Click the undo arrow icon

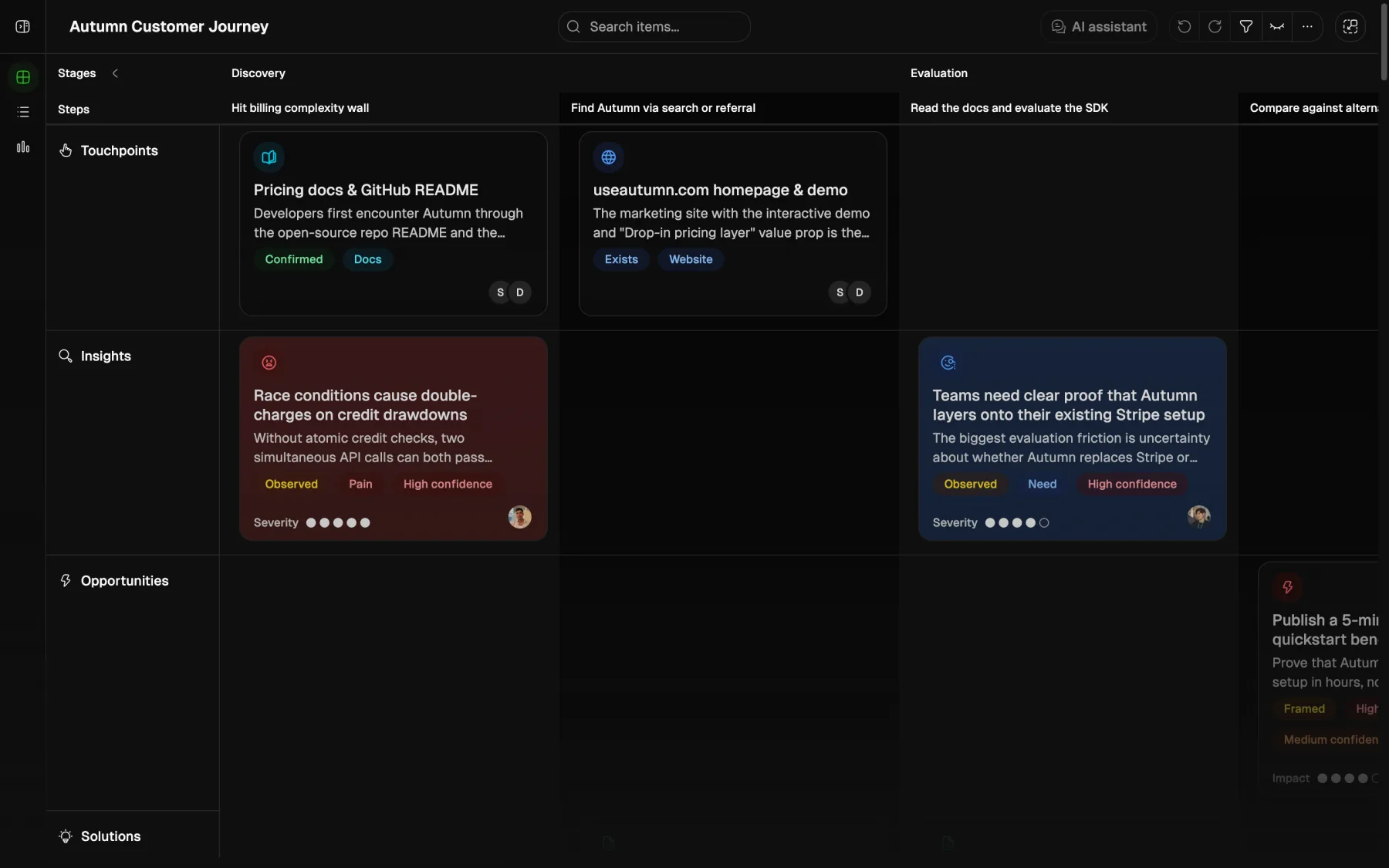pyautogui.click(x=1184, y=26)
